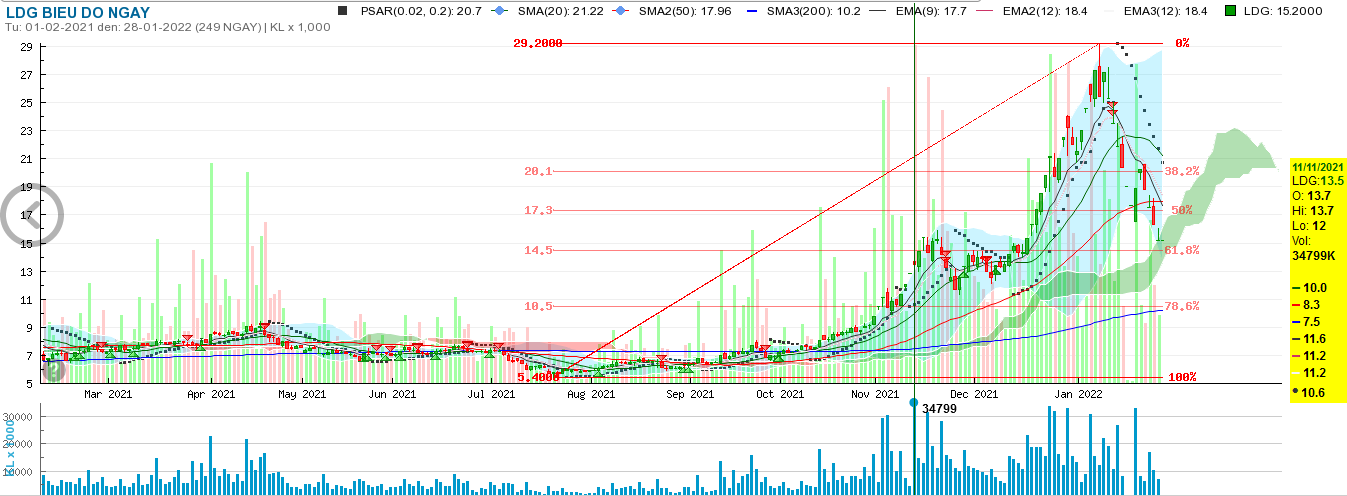The height and width of the screenshot is (496, 1347).
Task: Click the 13 price axis label
Action: point(27,271)
